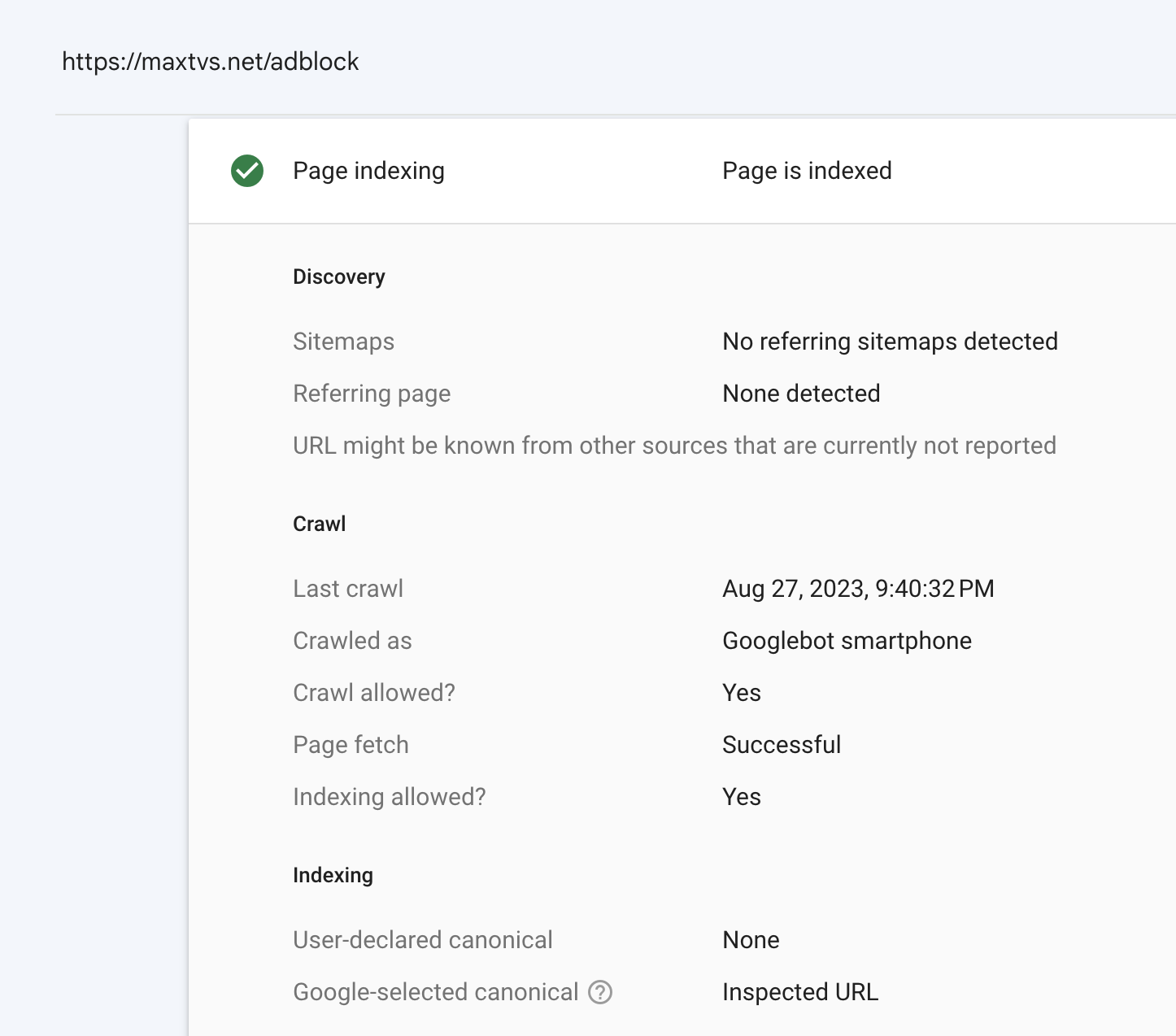Click the Indexing allowed? label
This screenshot has width=1176, height=1036.
click(x=389, y=797)
